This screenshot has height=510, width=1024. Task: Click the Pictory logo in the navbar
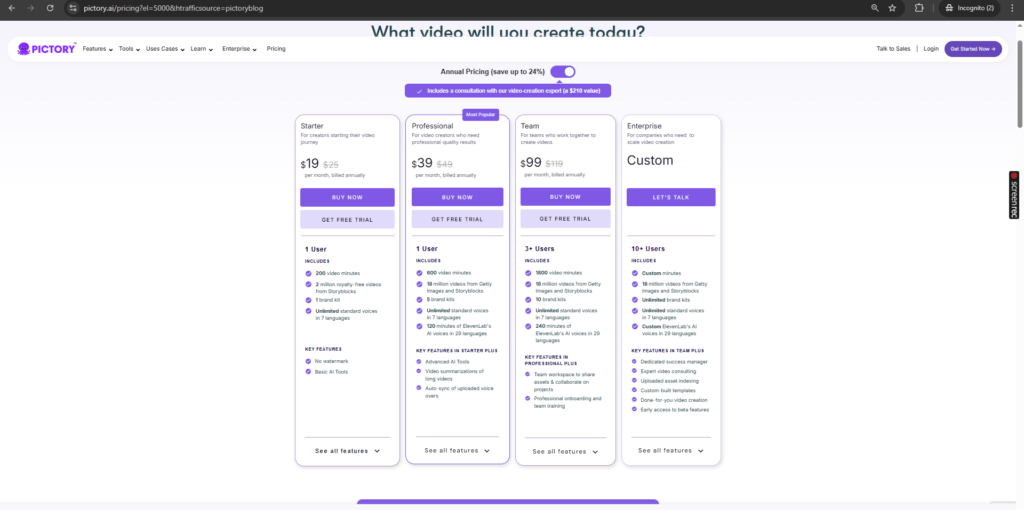(46, 48)
